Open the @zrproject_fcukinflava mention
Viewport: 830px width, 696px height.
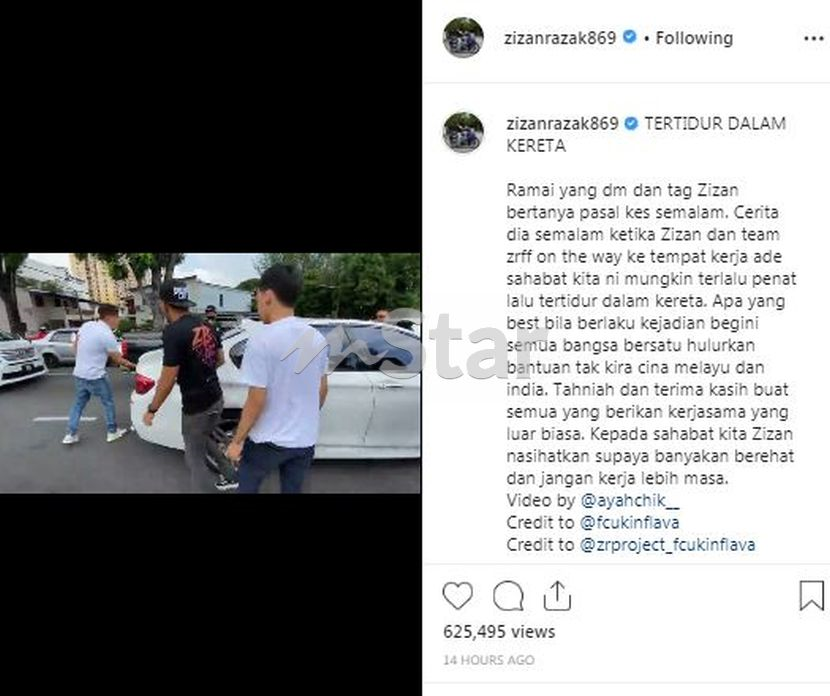(667, 545)
